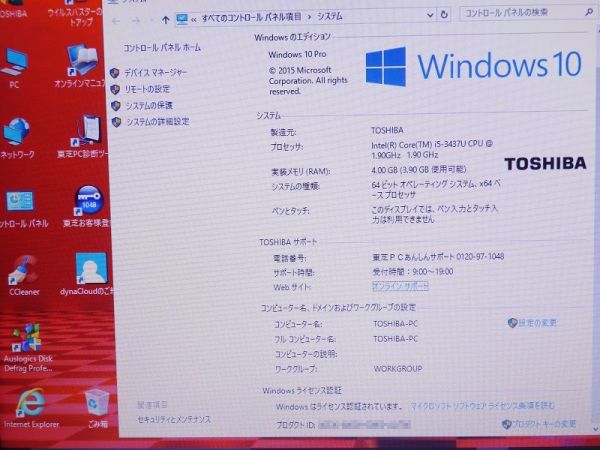Click the TOSHIBA manufacturer value
The image size is (600, 450).
[387, 130]
